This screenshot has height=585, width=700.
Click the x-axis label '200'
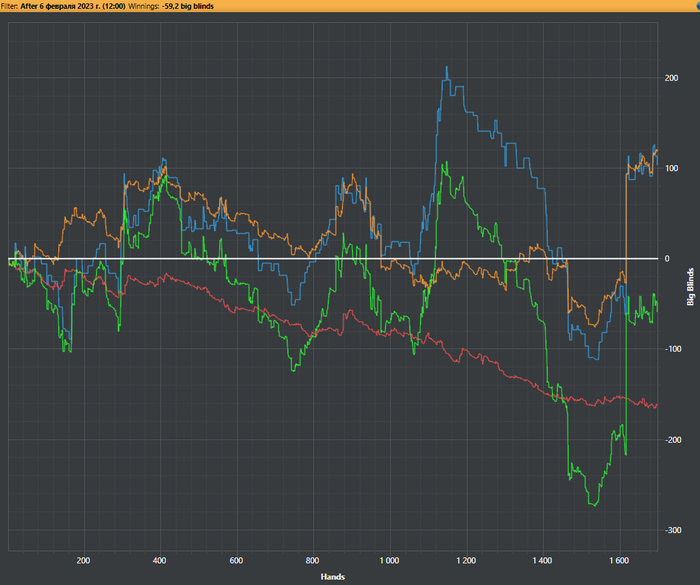(x=83, y=560)
